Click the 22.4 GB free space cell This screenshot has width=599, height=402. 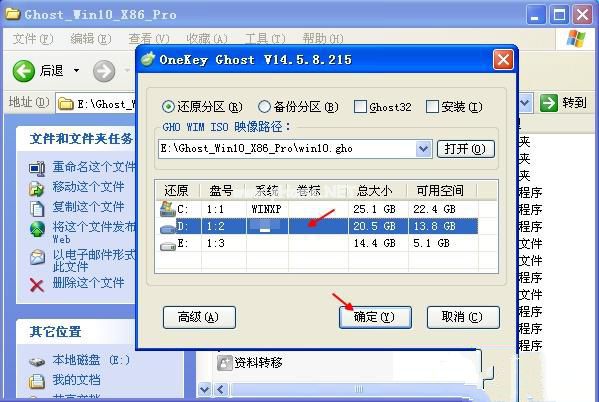pyautogui.click(x=434, y=209)
